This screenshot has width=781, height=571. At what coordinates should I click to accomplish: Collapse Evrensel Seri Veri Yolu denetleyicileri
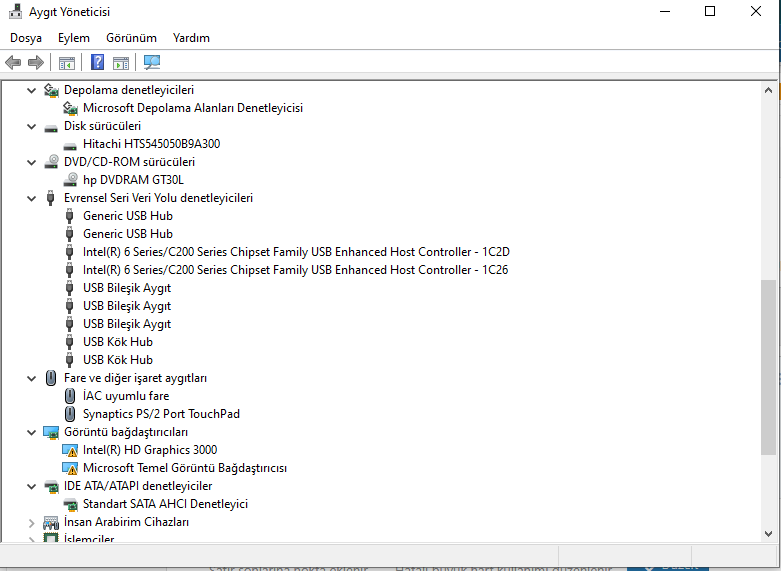31,198
